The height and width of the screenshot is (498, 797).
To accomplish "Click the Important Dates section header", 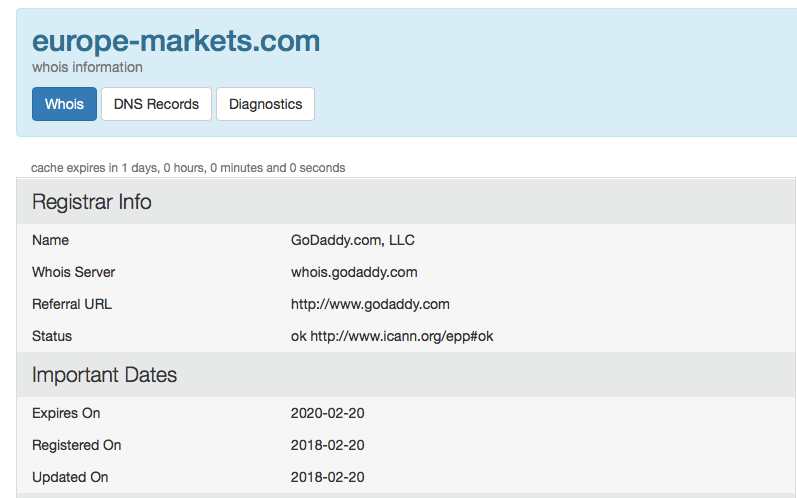I will pyautogui.click(x=104, y=375).
